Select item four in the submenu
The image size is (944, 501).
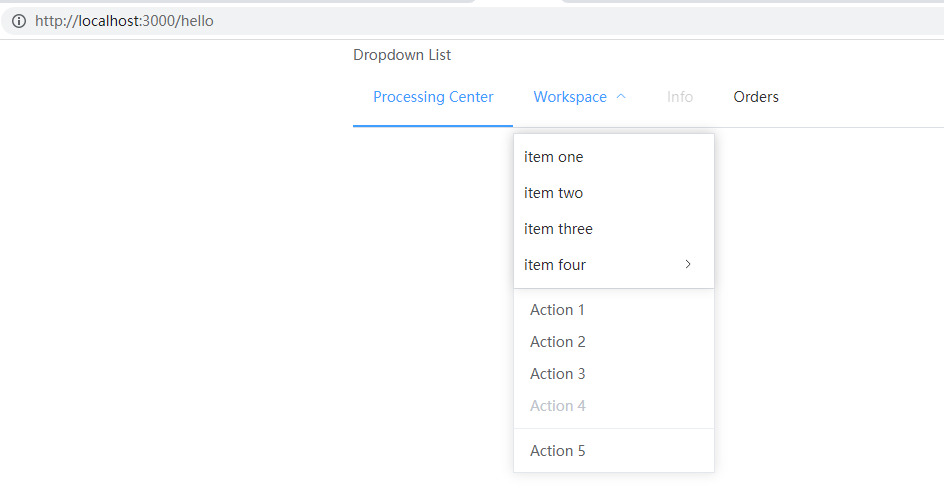pos(613,265)
